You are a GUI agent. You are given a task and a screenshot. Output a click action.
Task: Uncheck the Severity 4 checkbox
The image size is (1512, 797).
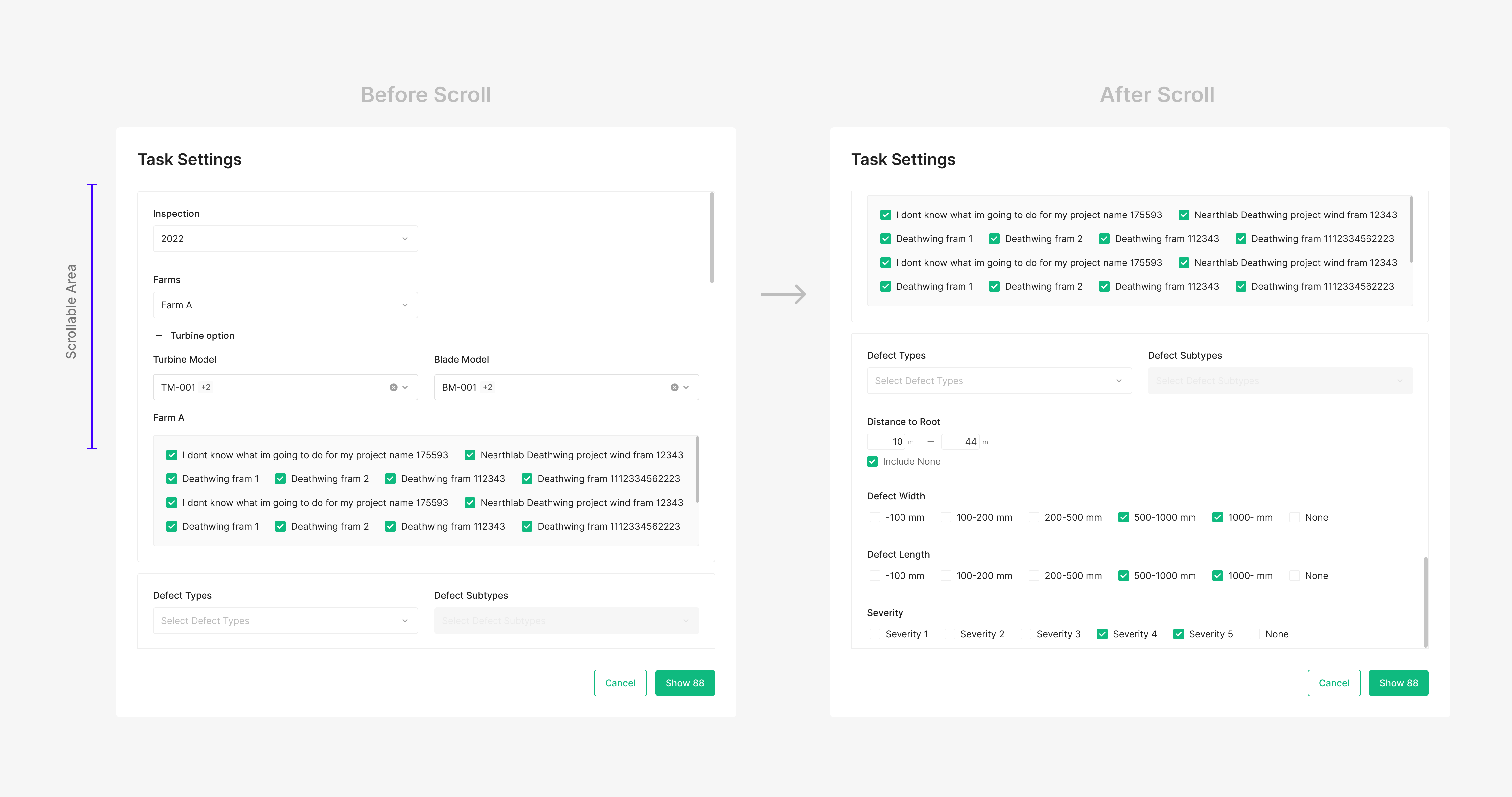tap(1102, 634)
